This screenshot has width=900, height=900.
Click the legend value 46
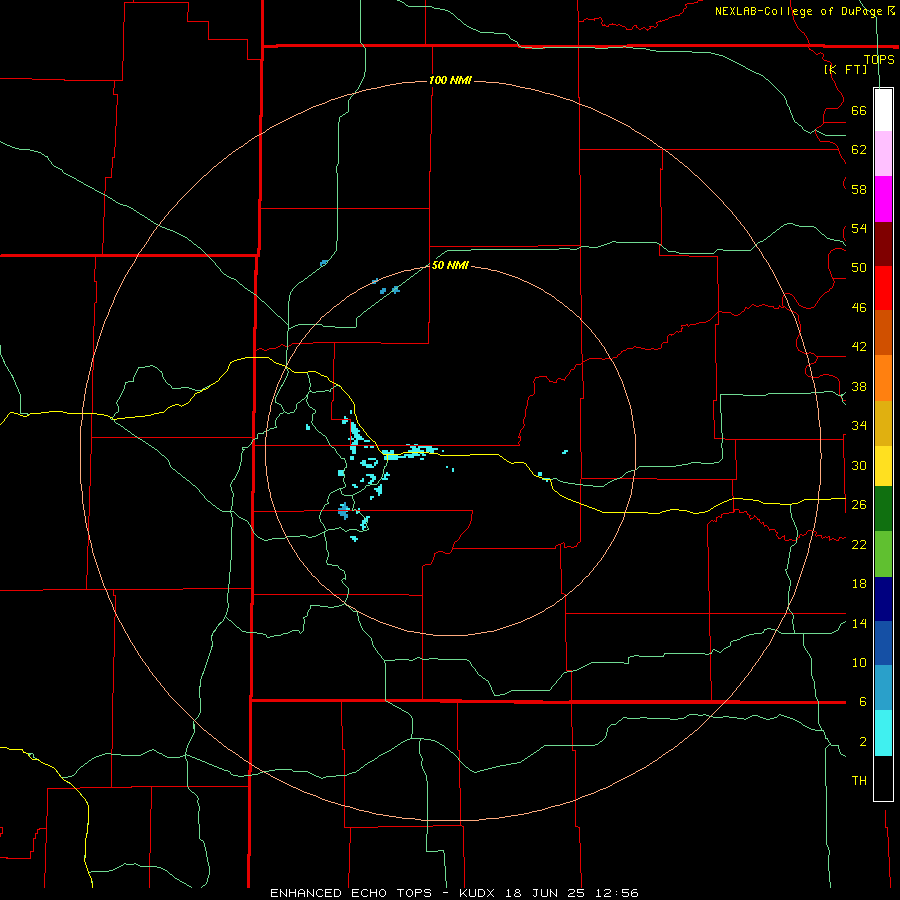click(x=859, y=308)
